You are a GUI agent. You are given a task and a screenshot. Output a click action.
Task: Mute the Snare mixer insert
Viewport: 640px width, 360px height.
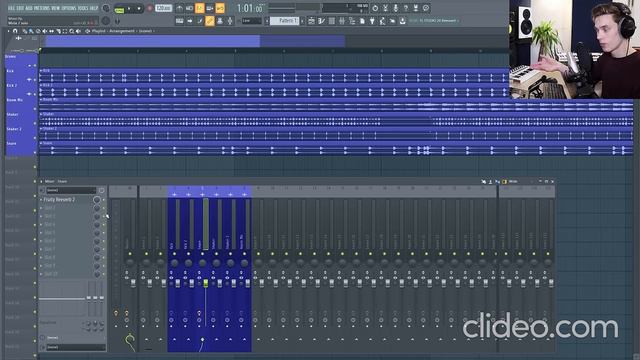click(x=202, y=254)
